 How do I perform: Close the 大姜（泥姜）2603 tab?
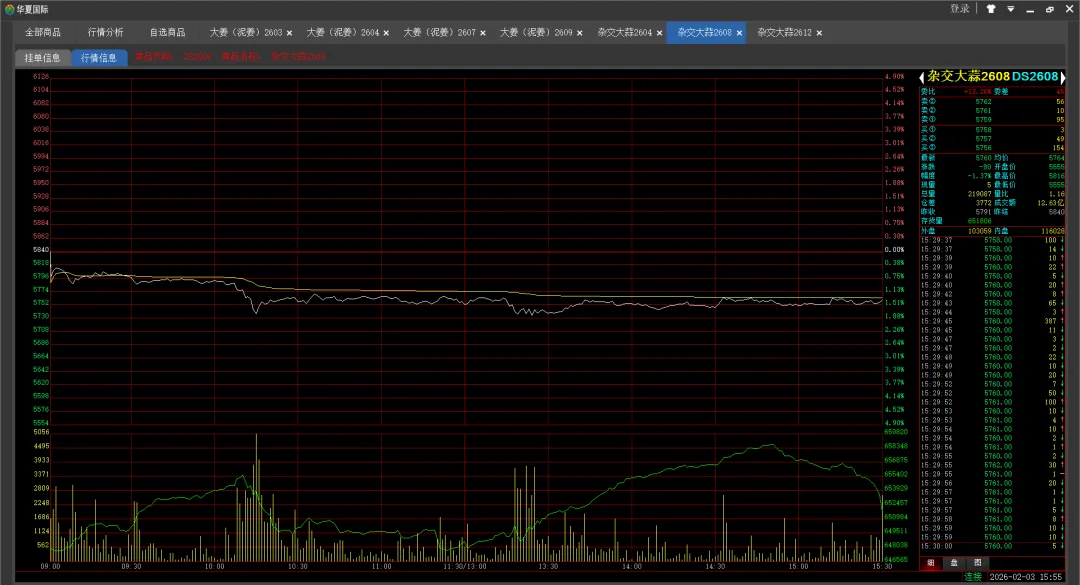click(289, 33)
